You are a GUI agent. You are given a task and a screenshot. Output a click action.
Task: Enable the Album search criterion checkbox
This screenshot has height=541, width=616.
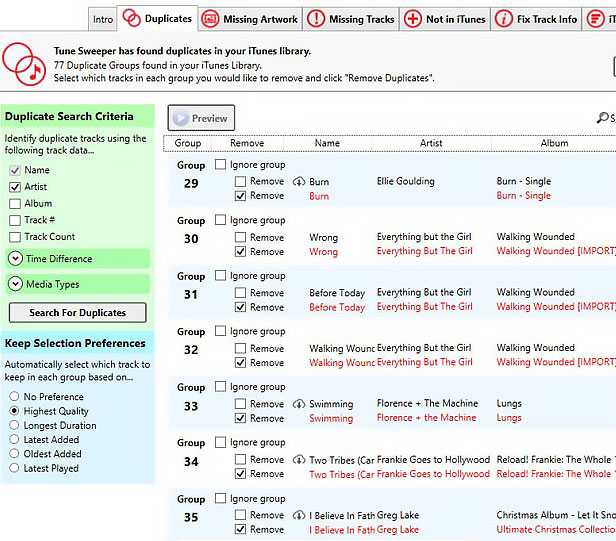coord(15,204)
